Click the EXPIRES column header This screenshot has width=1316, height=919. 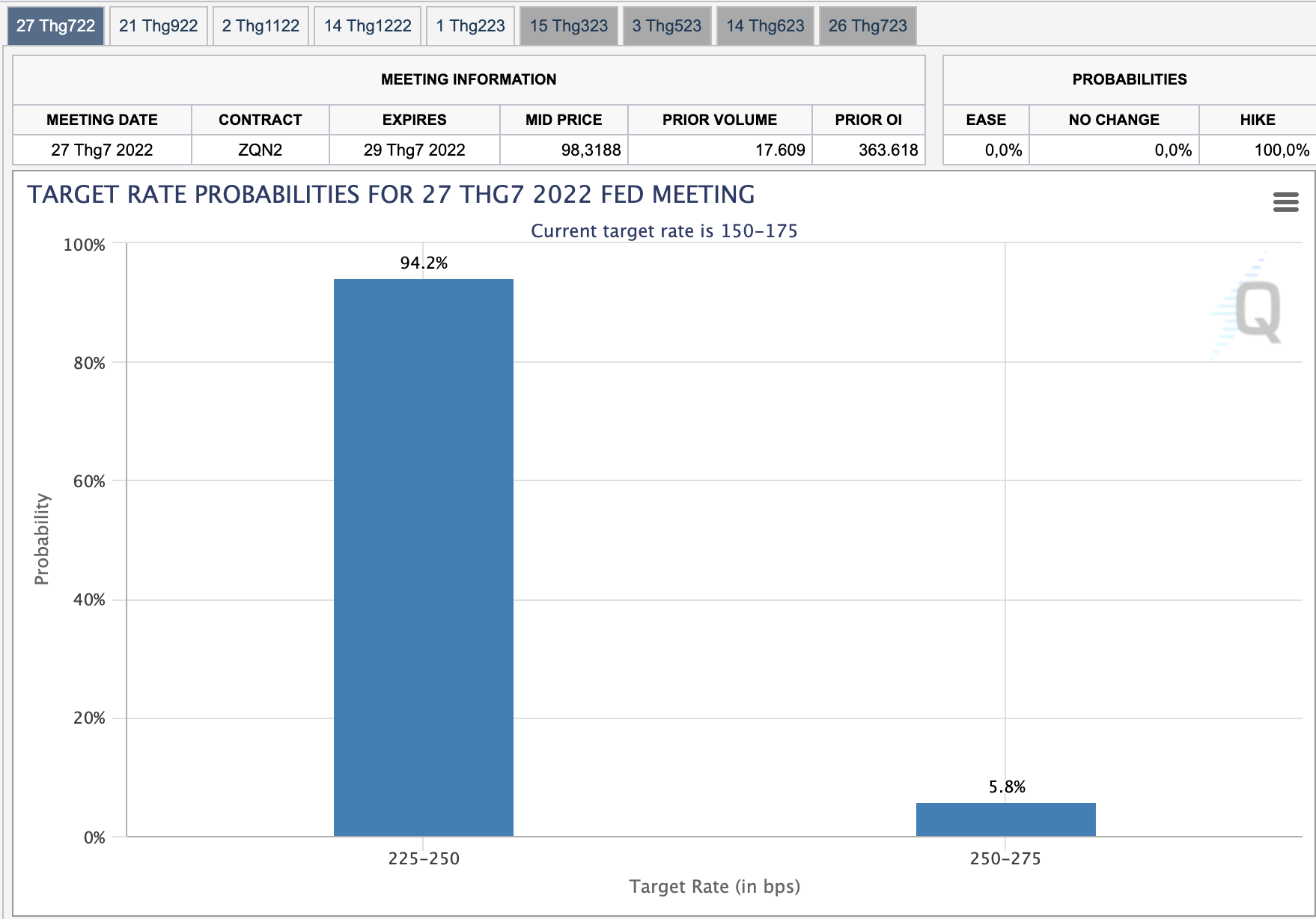414,120
